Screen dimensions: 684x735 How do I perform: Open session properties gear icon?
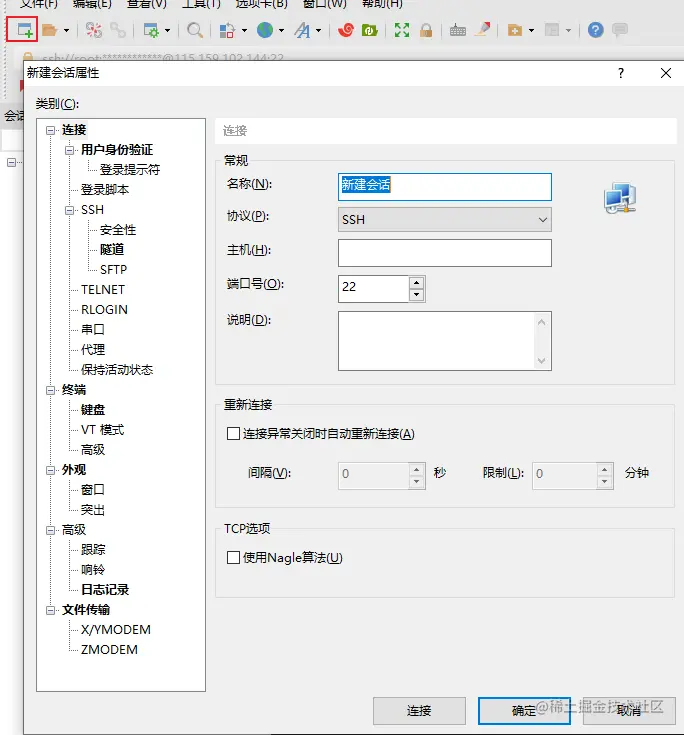[151, 30]
